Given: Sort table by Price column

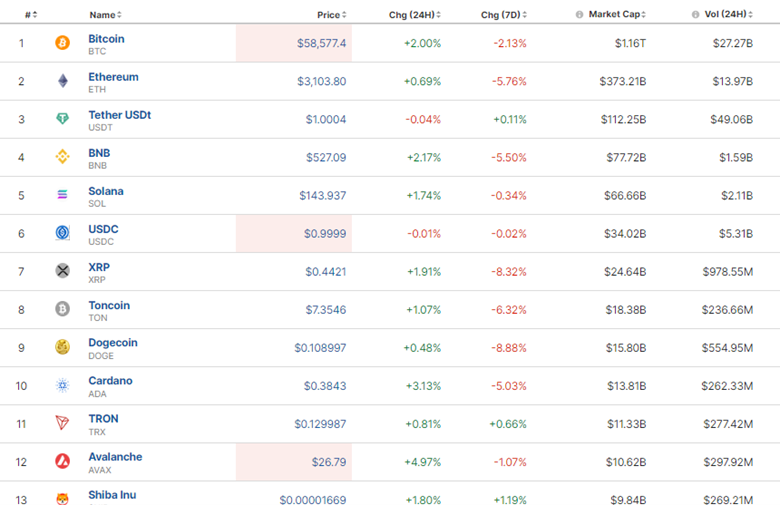Looking at the screenshot, I should 332,15.
